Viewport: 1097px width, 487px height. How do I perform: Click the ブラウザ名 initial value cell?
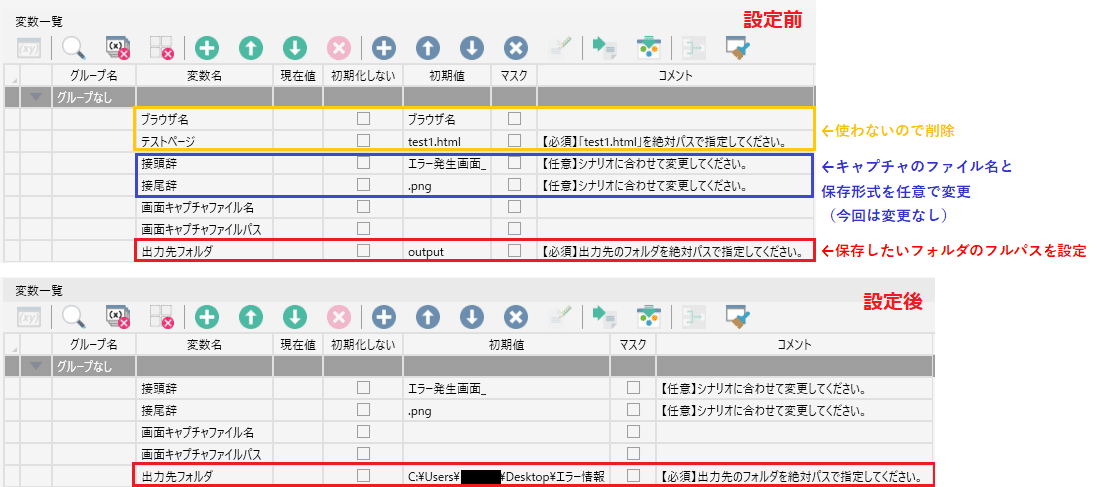point(448,119)
